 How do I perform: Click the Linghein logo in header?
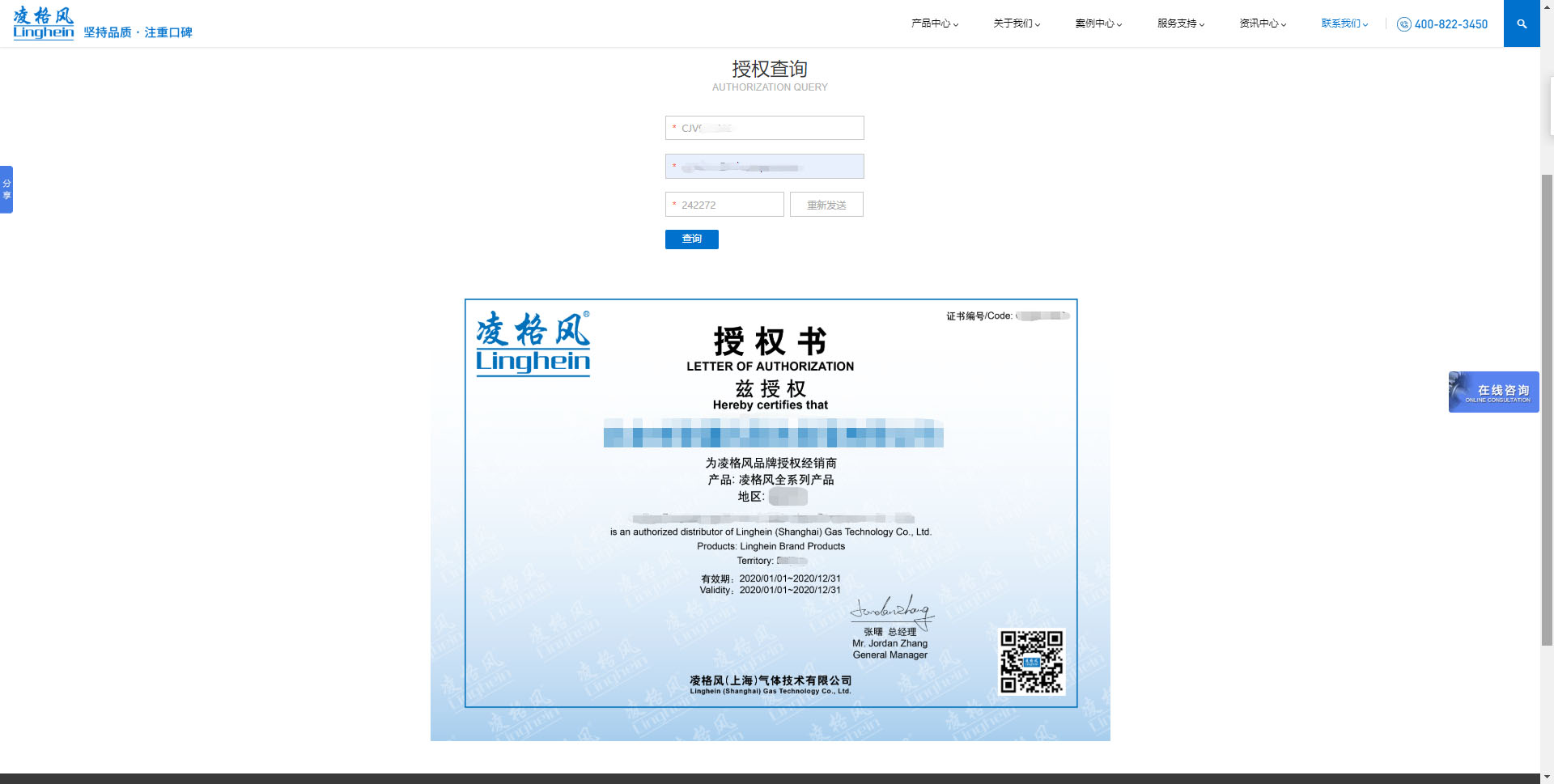click(44, 23)
